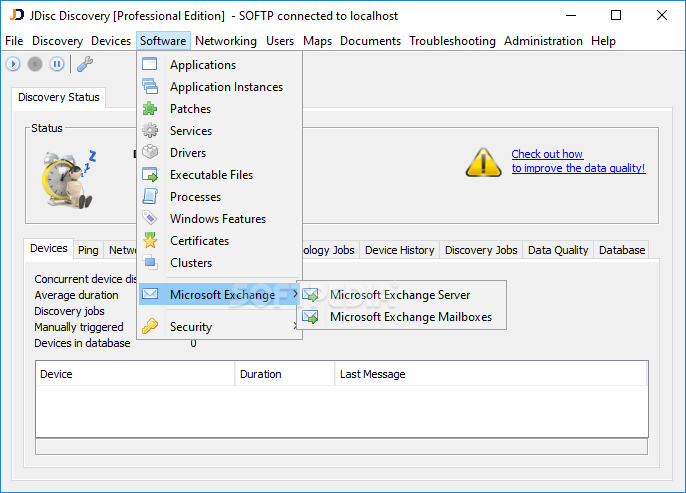This screenshot has height=493, width=686.
Task: Open the Documents menu
Action: tap(370, 41)
